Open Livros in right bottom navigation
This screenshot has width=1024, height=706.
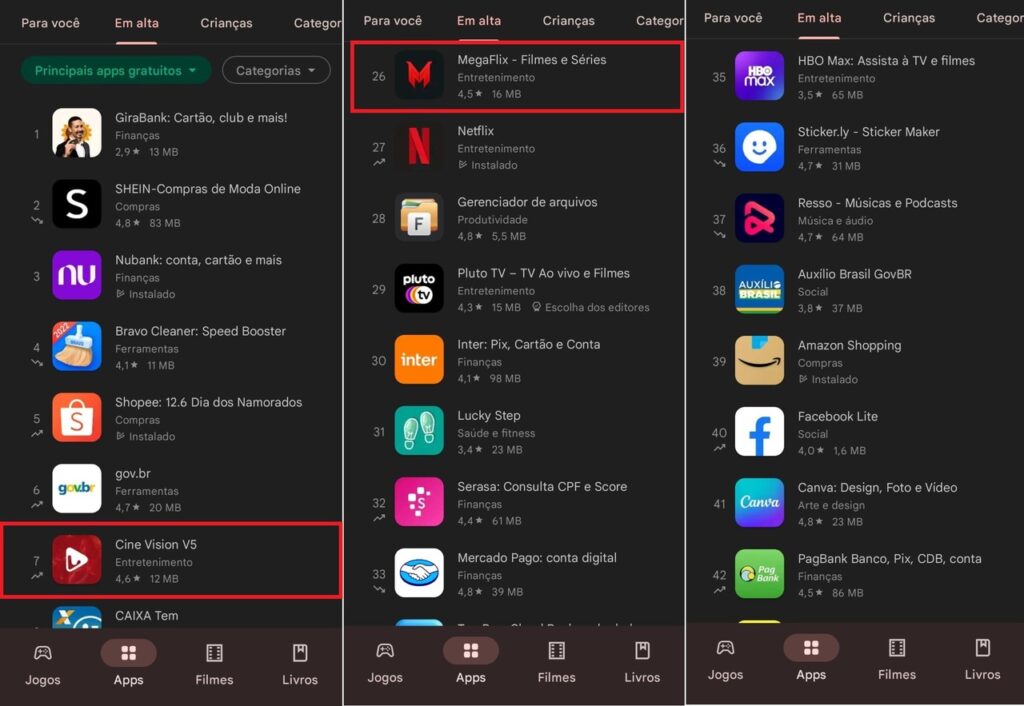pyautogui.click(x=982, y=660)
